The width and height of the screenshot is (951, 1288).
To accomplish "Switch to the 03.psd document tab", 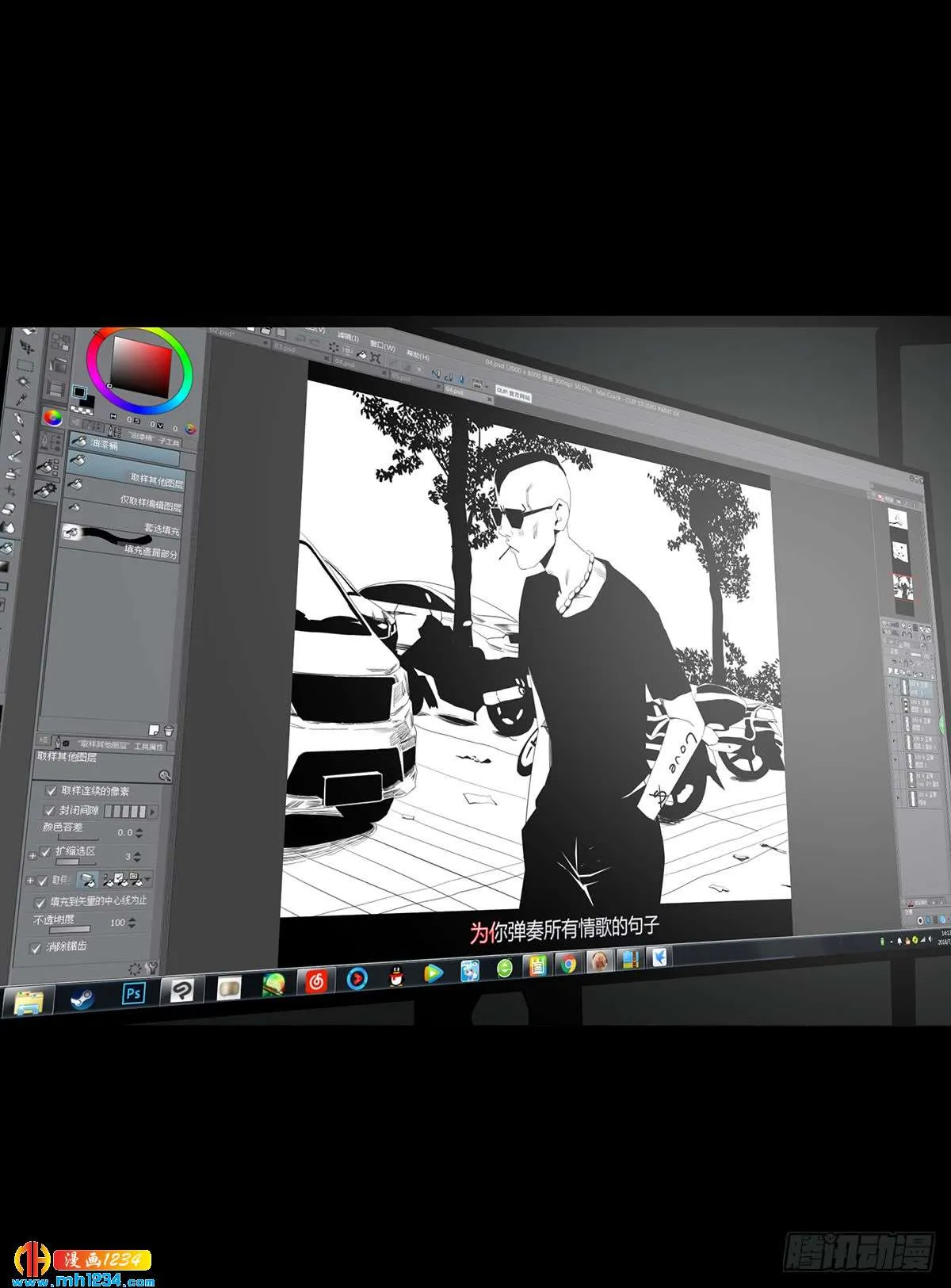I will pyautogui.click(x=285, y=348).
